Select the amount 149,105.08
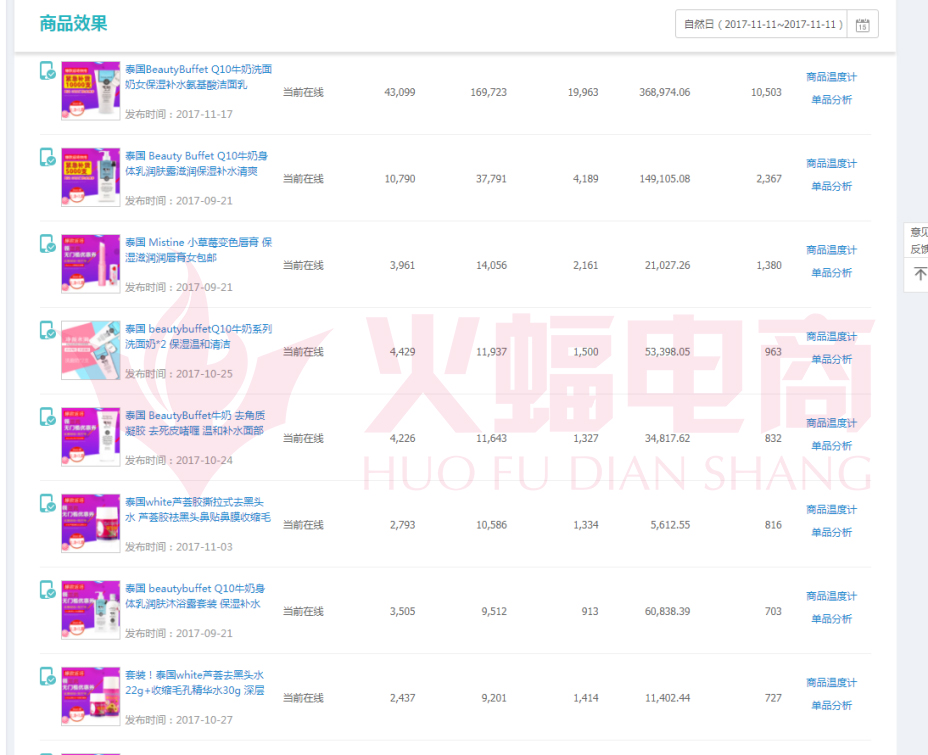Viewport: 928px width, 755px height. pyautogui.click(x=664, y=179)
